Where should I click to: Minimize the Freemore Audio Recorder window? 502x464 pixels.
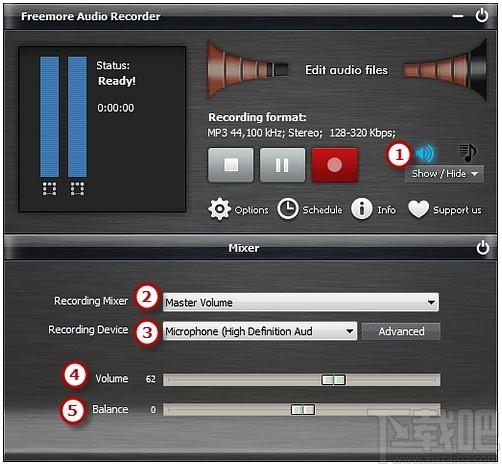coord(458,16)
